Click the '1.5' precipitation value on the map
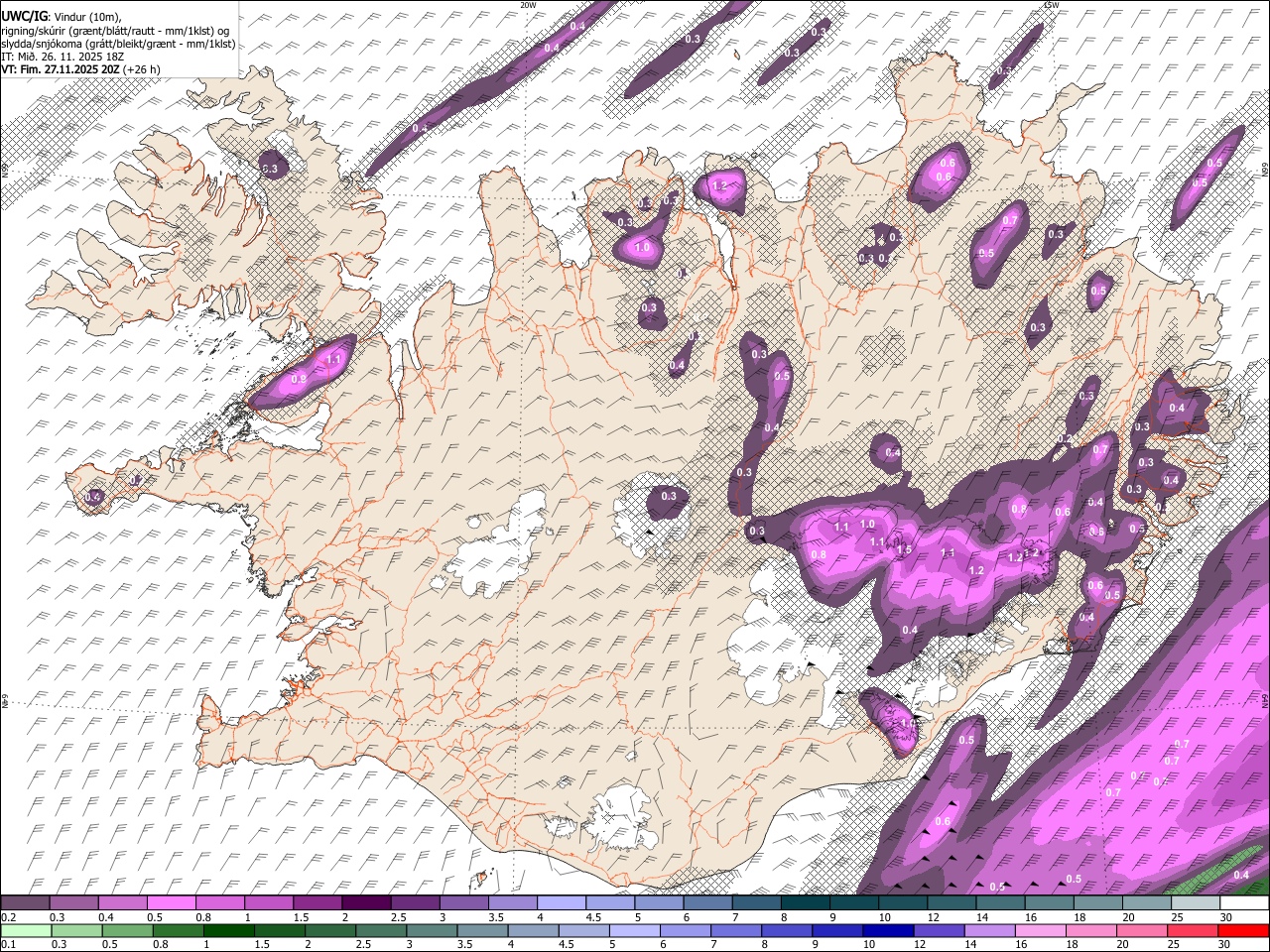This screenshot has height=952, width=1270. [904, 549]
